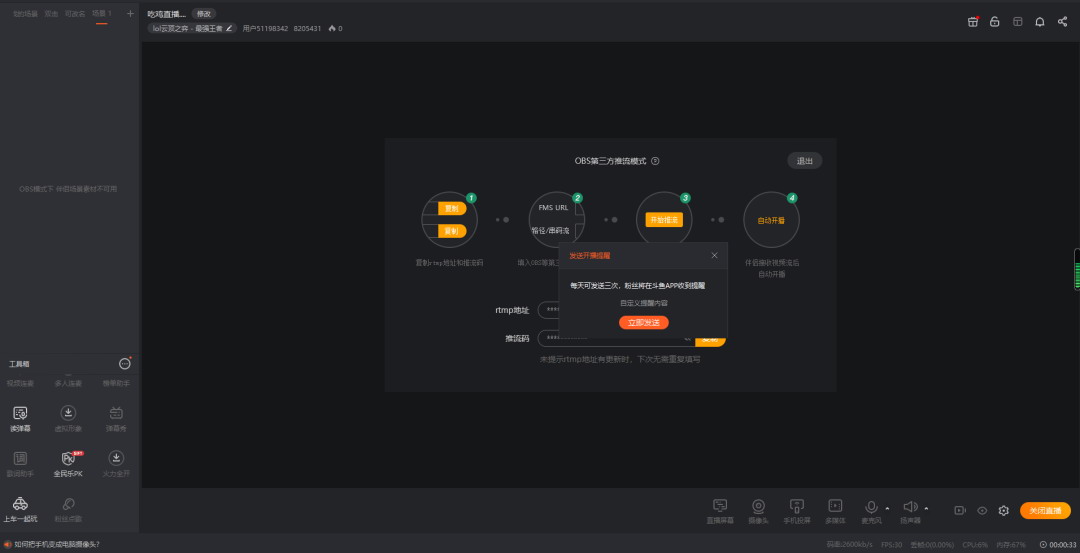Click the 多人连麦 tool
Image resolution: width=1080 pixels, height=553 pixels.
(68, 383)
